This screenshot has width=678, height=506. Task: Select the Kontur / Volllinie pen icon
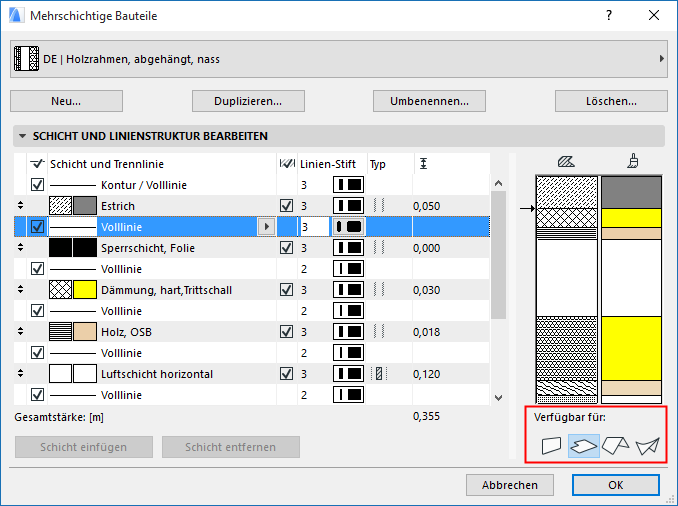[x=349, y=185]
